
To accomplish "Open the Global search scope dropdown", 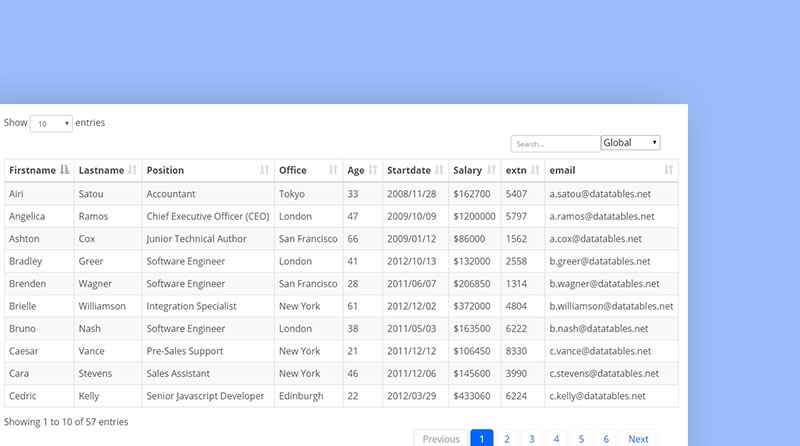I will tap(631, 142).
